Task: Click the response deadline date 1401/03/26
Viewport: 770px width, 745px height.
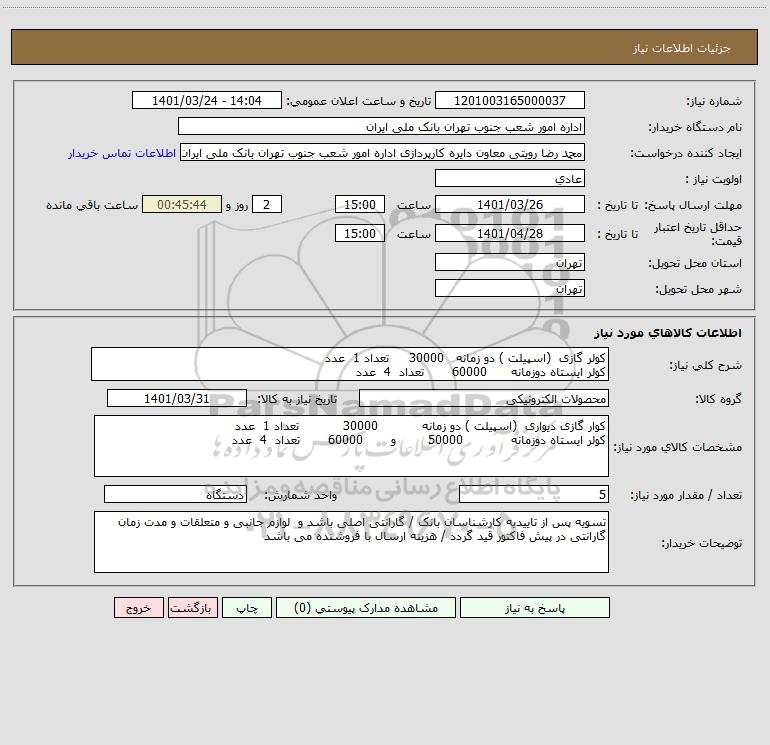Action: (x=510, y=204)
